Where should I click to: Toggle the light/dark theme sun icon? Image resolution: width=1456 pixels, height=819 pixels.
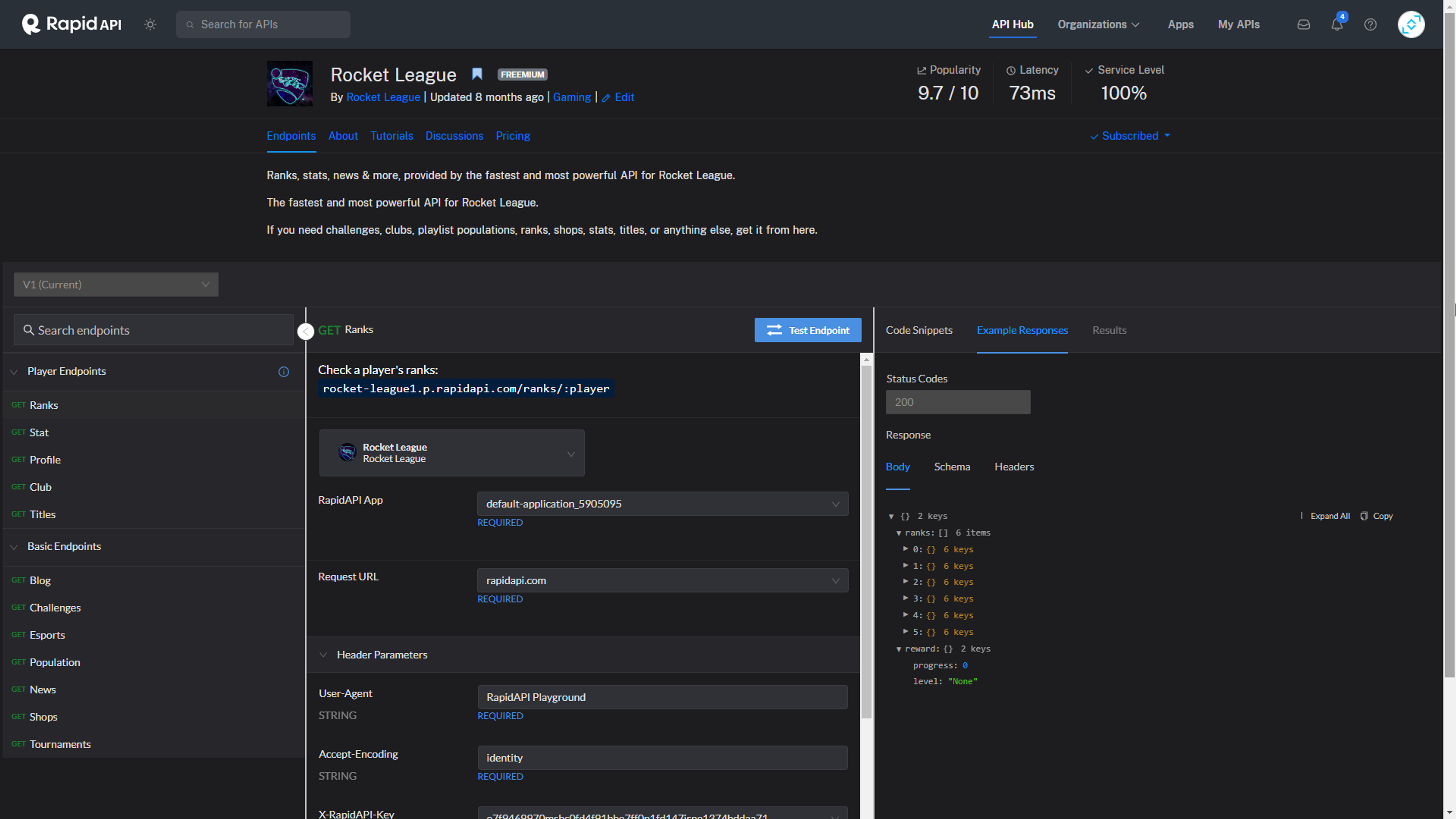(150, 24)
